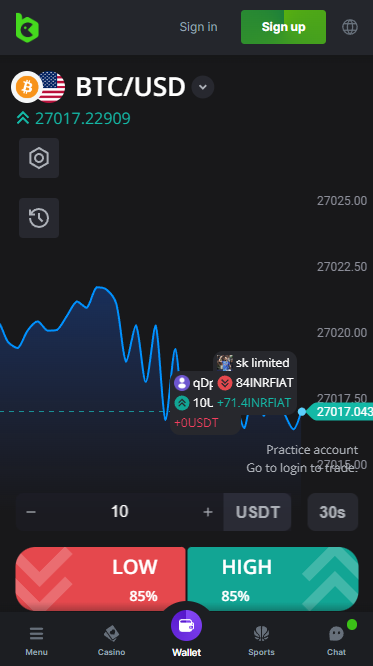Open the Casino tab

[111, 641]
